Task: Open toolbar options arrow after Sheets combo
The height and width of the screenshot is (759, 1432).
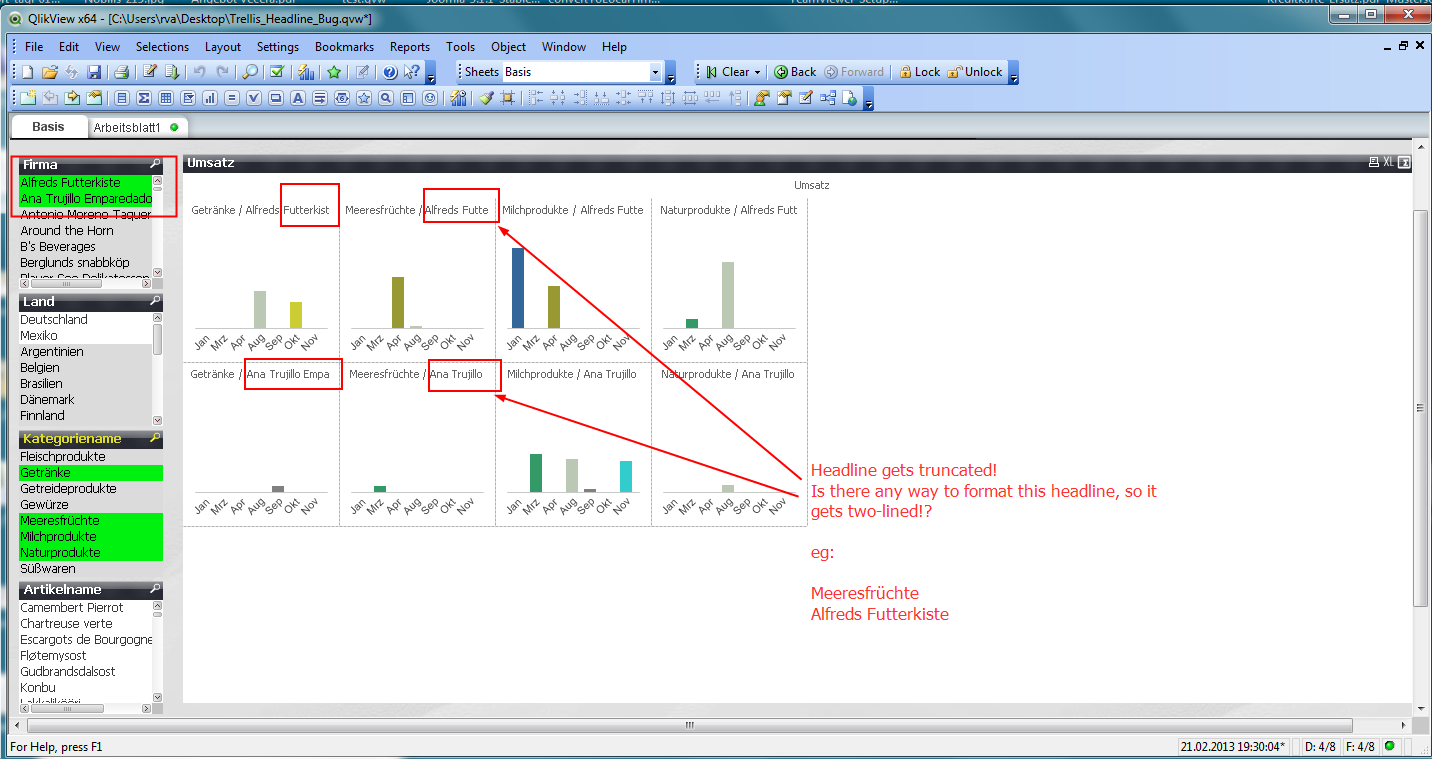Action: pos(671,72)
